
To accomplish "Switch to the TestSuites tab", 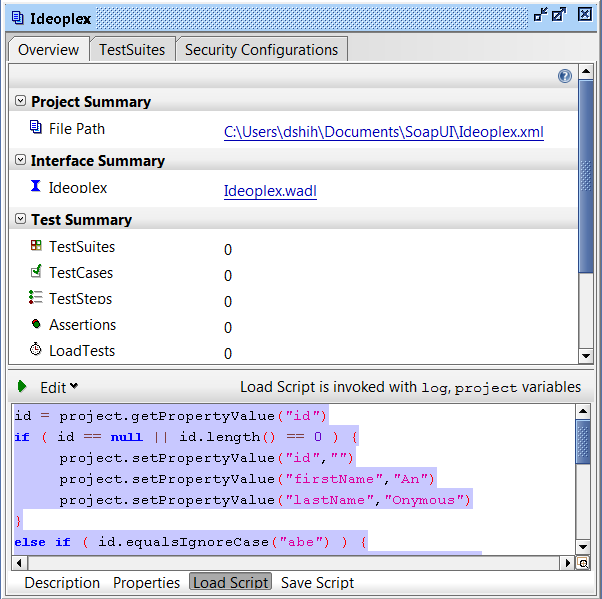I will 132,50.
